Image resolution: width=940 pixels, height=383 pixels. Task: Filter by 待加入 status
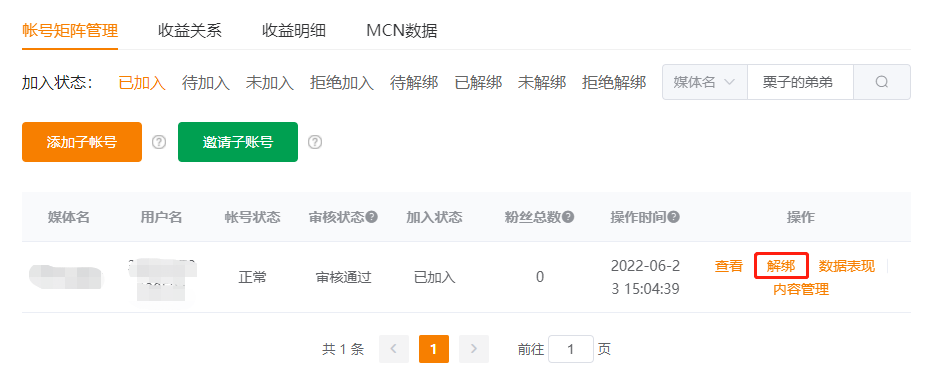tap(206, 83)
